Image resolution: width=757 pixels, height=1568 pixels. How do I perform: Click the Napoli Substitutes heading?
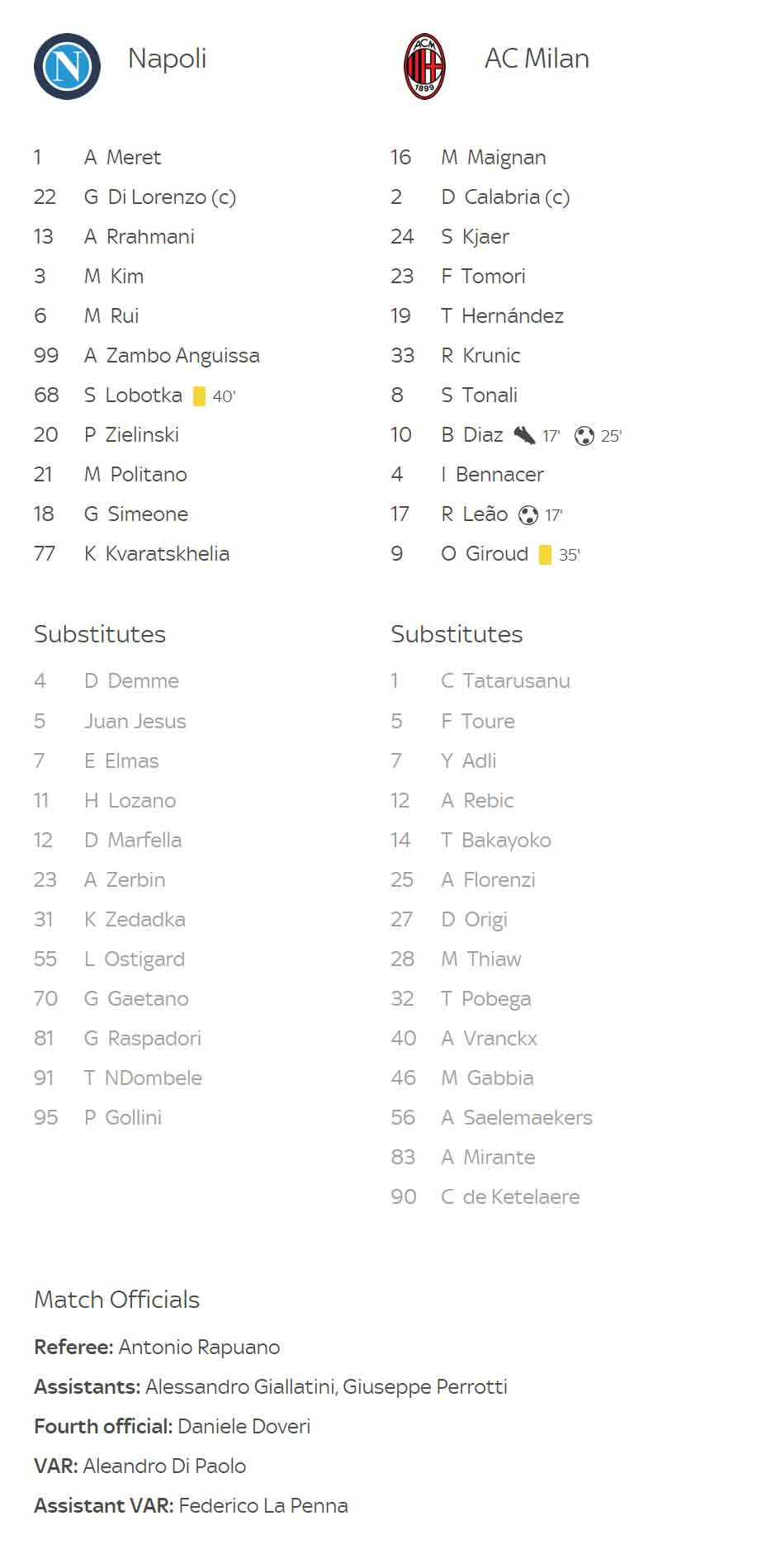(100, 634)
